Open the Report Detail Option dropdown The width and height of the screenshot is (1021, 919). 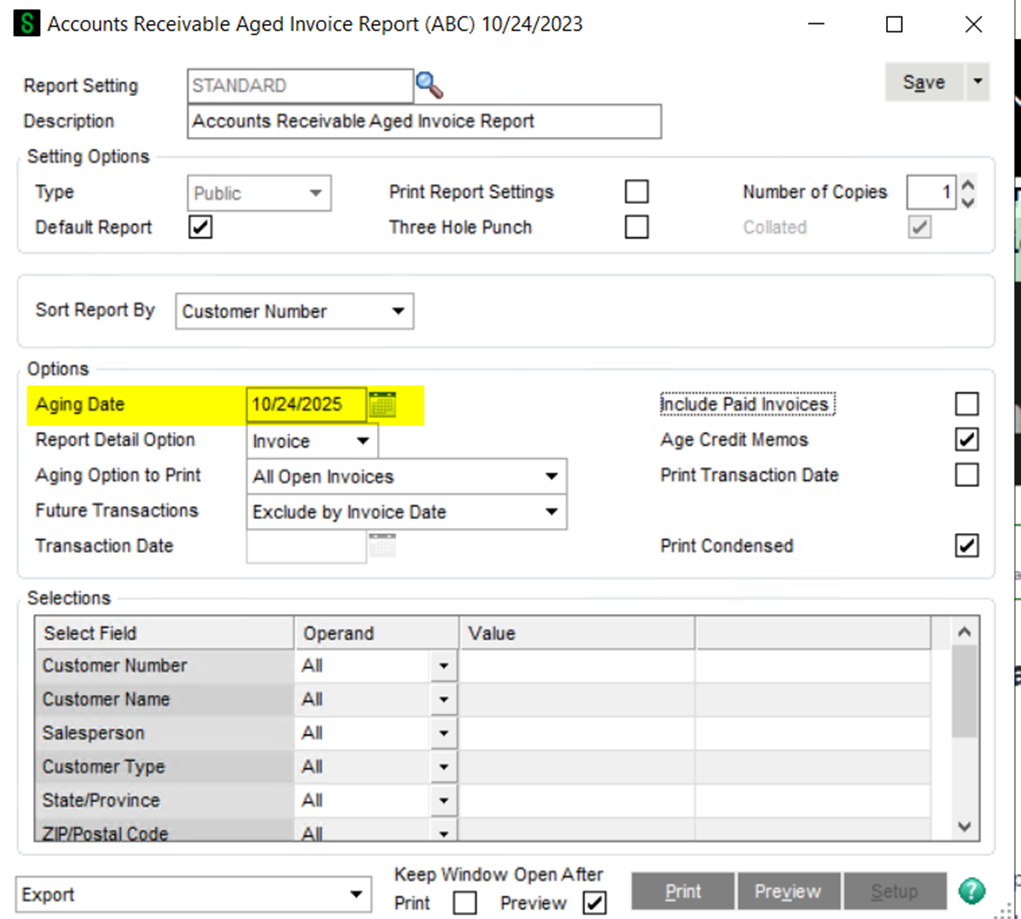tap(364, 440)
